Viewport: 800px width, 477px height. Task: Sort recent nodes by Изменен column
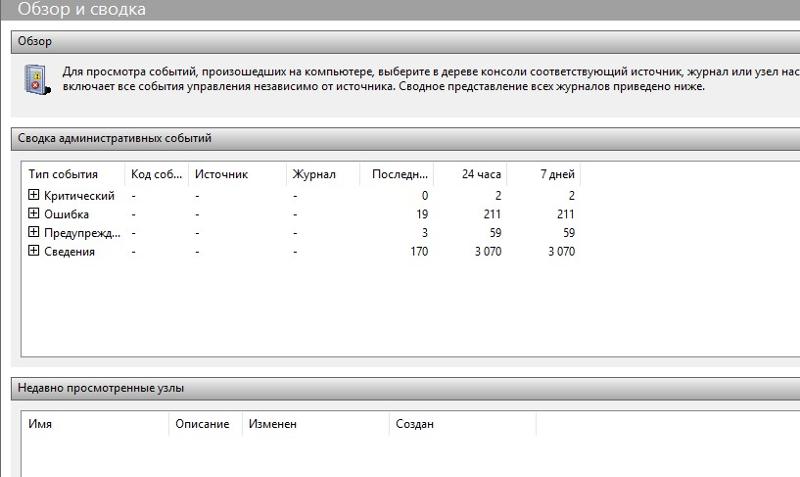tap(315, 424)
